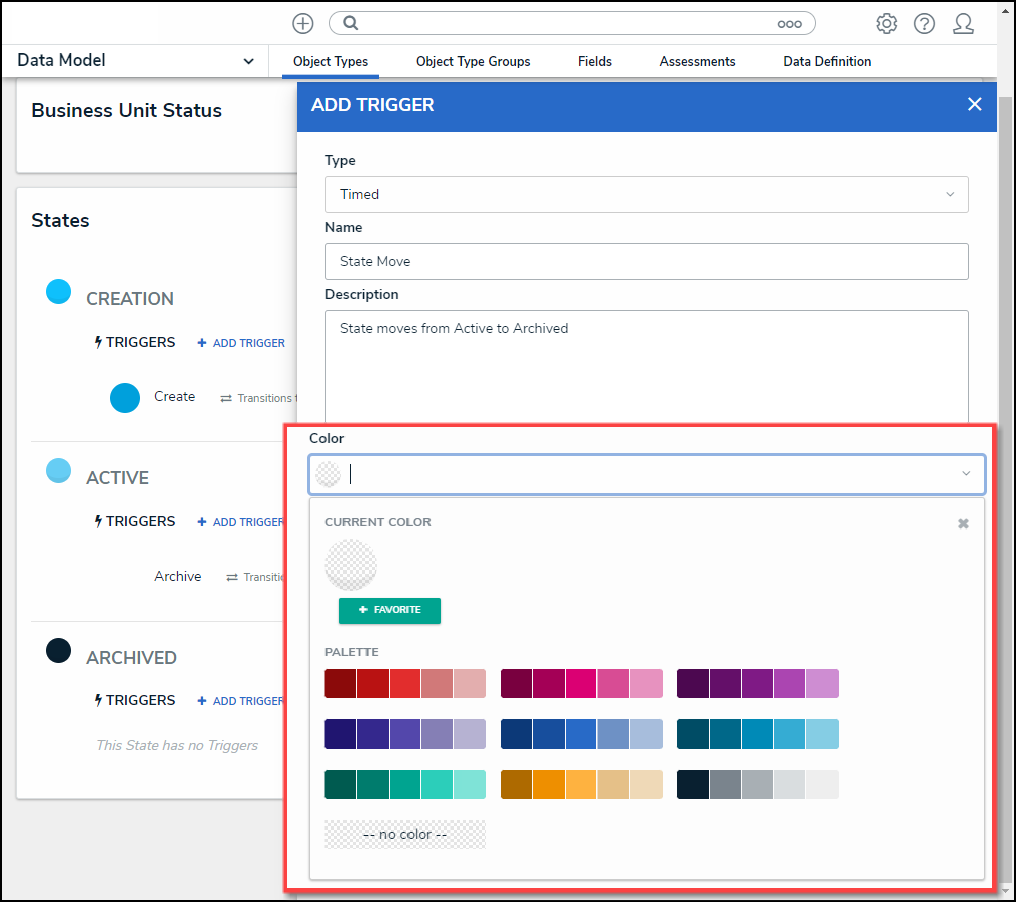The width and height of the screenshot is (1016, 902).
Task: Click the Archived state dark circle
Action: click(59, 651)
